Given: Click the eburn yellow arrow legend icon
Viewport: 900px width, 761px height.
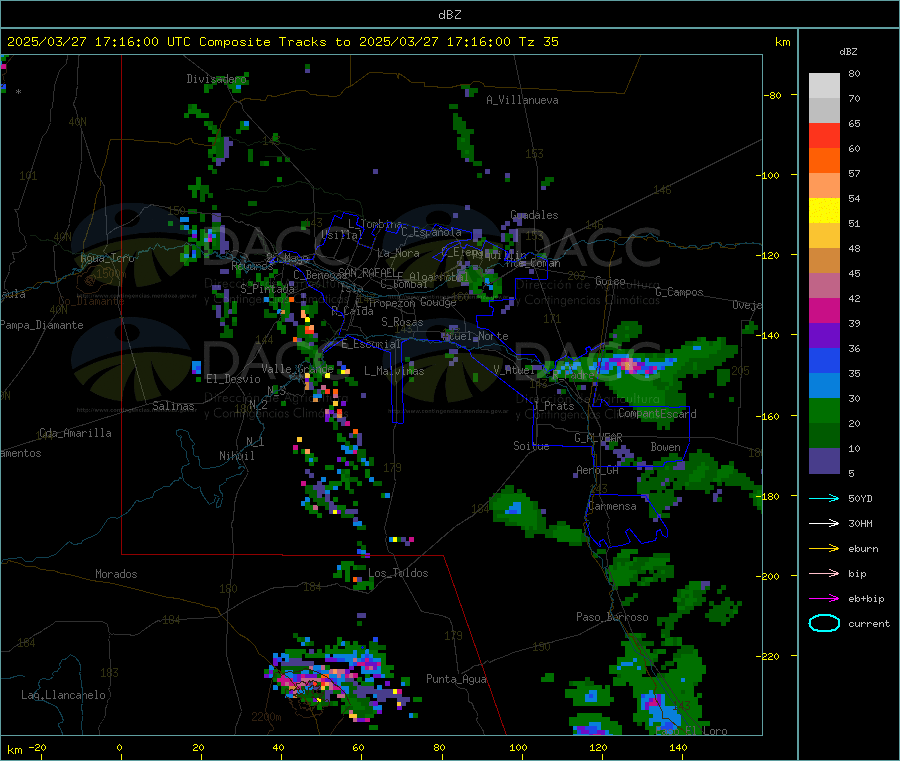Looking at the screenshot, I should [x=824, y=549].
